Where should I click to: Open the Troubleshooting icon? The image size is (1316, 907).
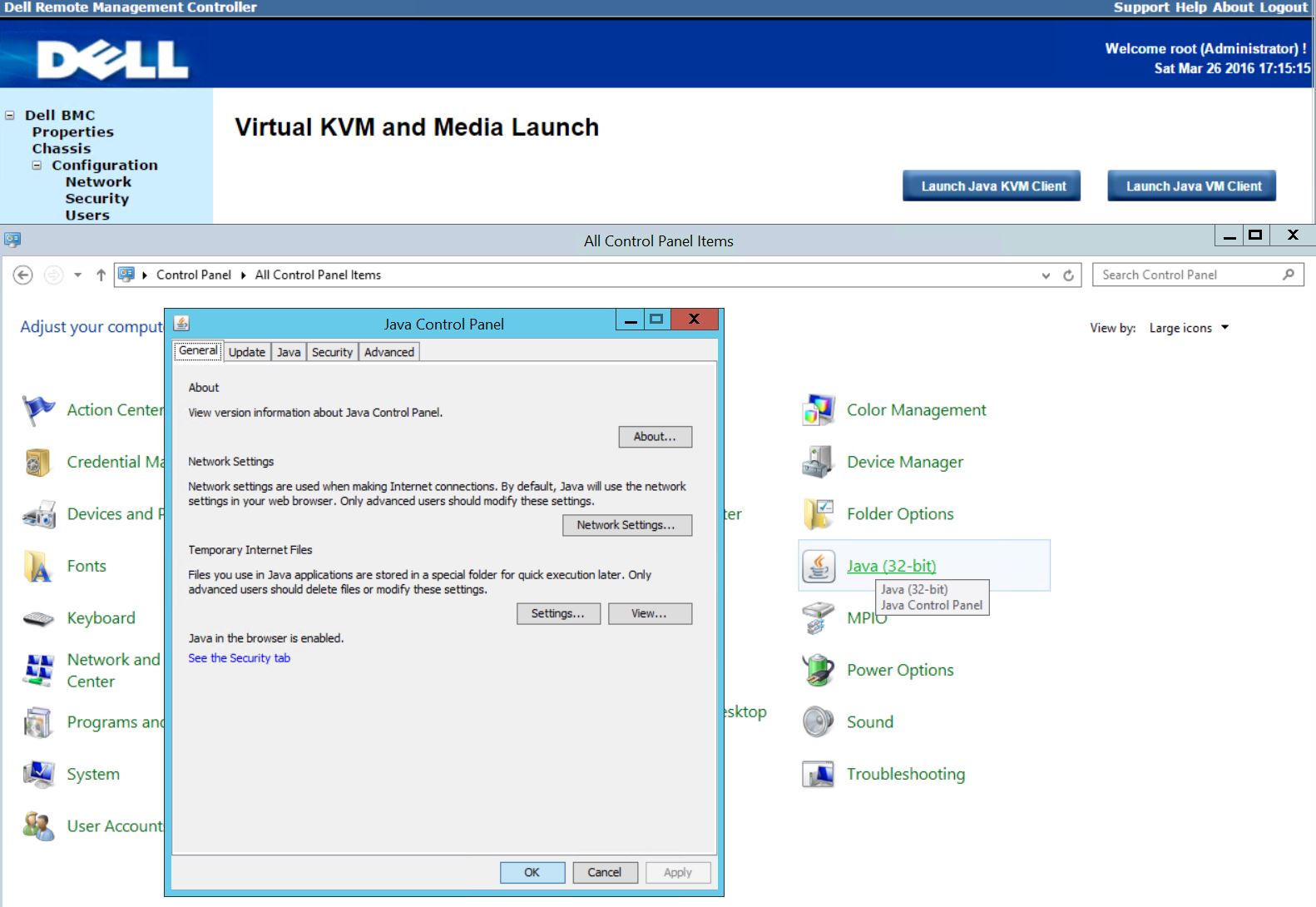point(819,774)
